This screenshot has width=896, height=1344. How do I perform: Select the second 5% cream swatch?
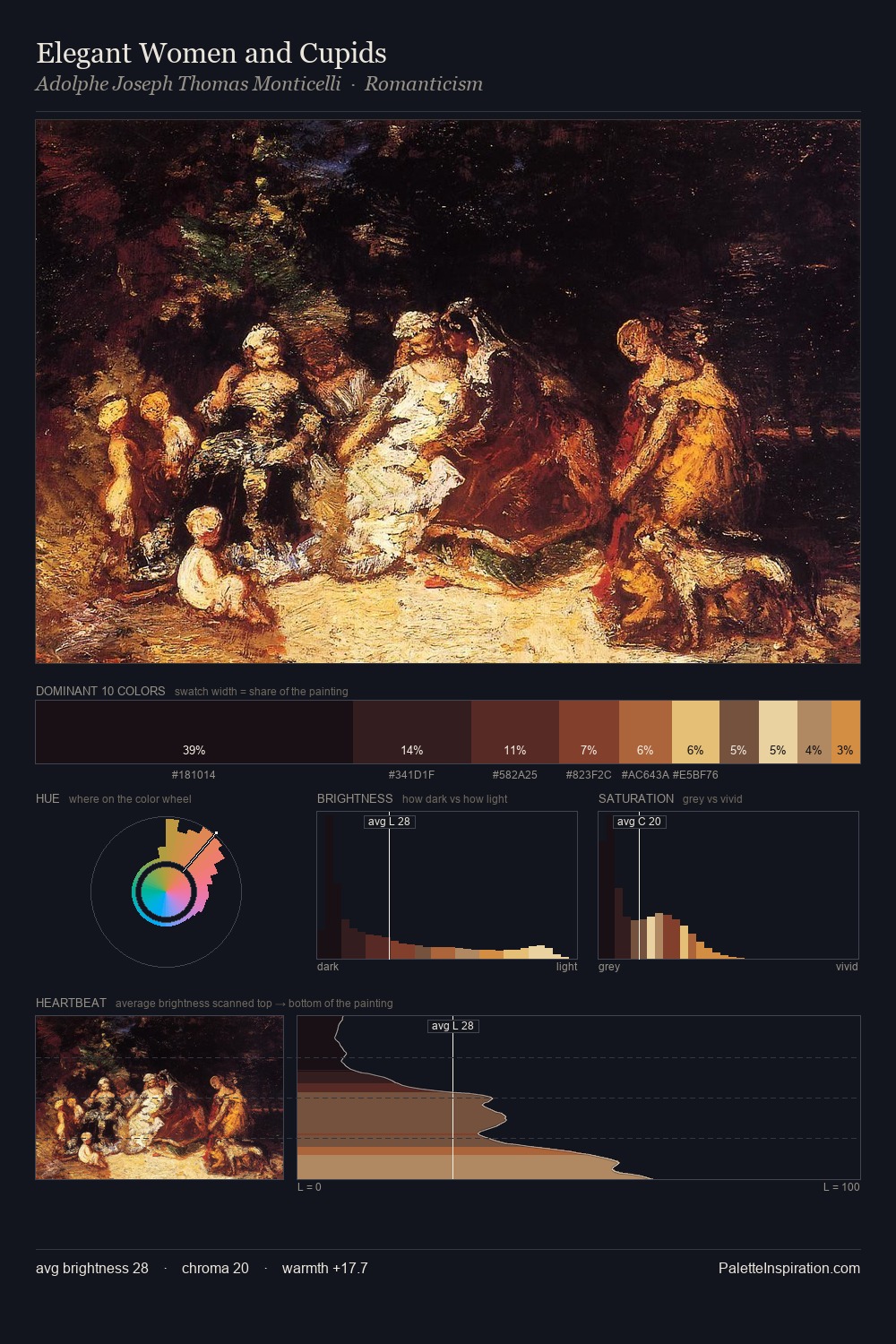[778, 732]
